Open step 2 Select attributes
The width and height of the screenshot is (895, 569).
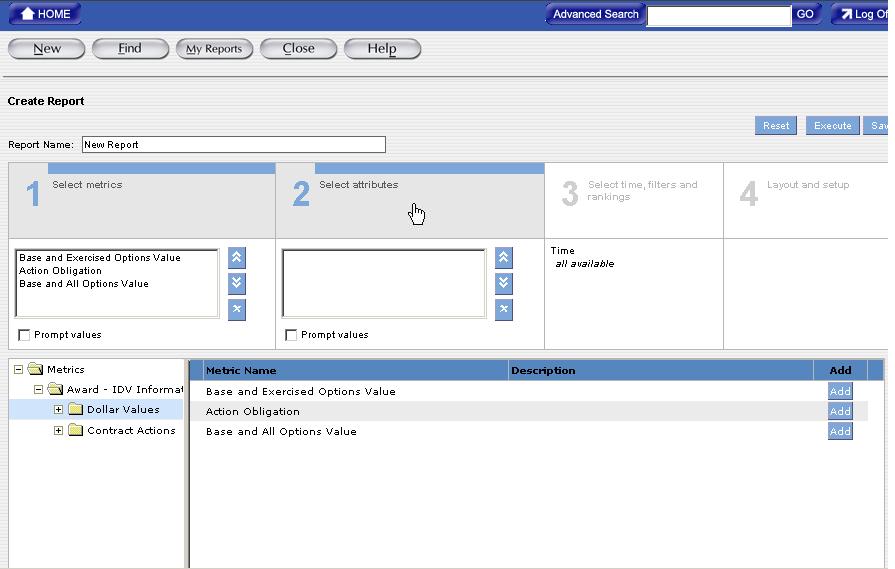coord(410,200)
